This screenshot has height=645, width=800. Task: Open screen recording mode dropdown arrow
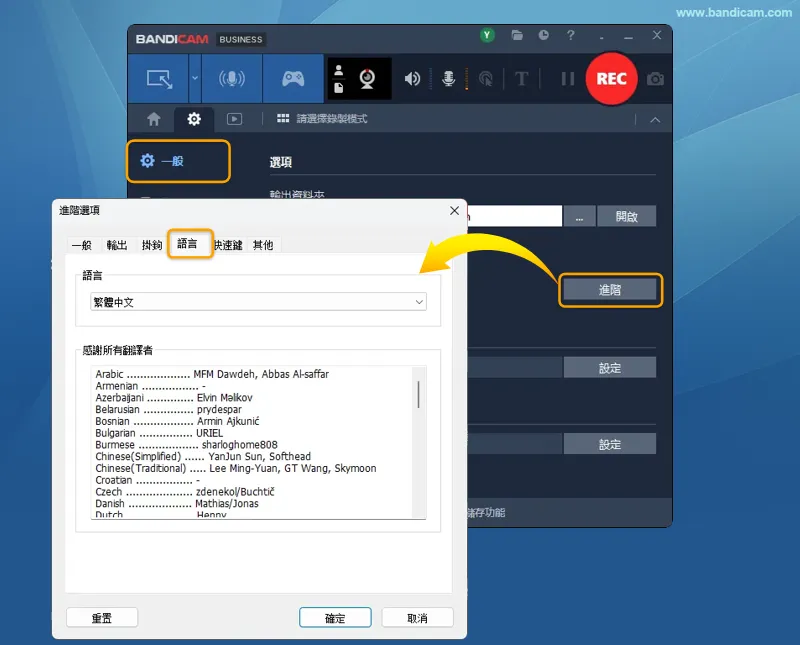(x=194, y=79)
